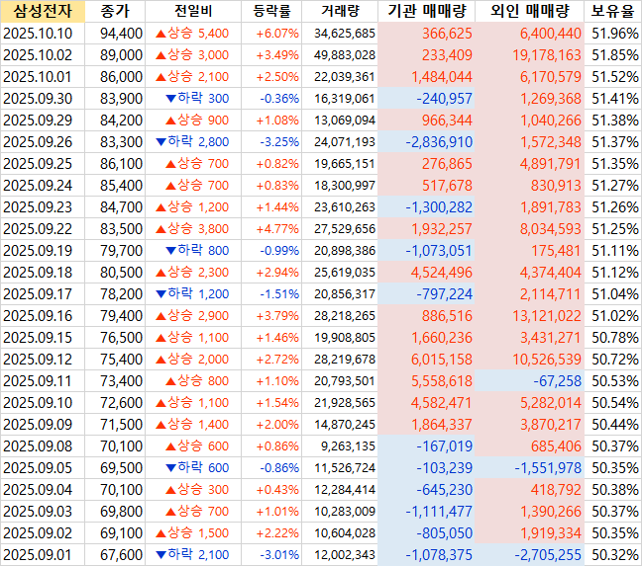Select closing price 86,100
The image size is (642, 566).
(115, 163)
